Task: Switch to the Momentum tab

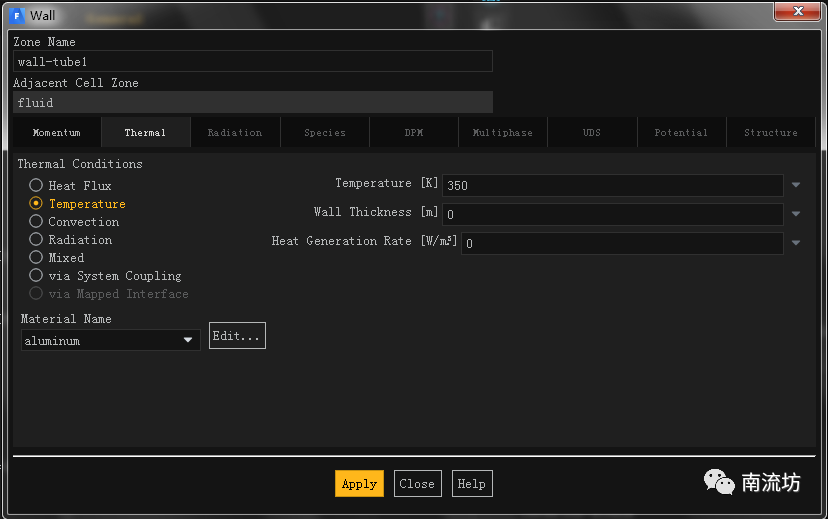Action: coord(56,133)
